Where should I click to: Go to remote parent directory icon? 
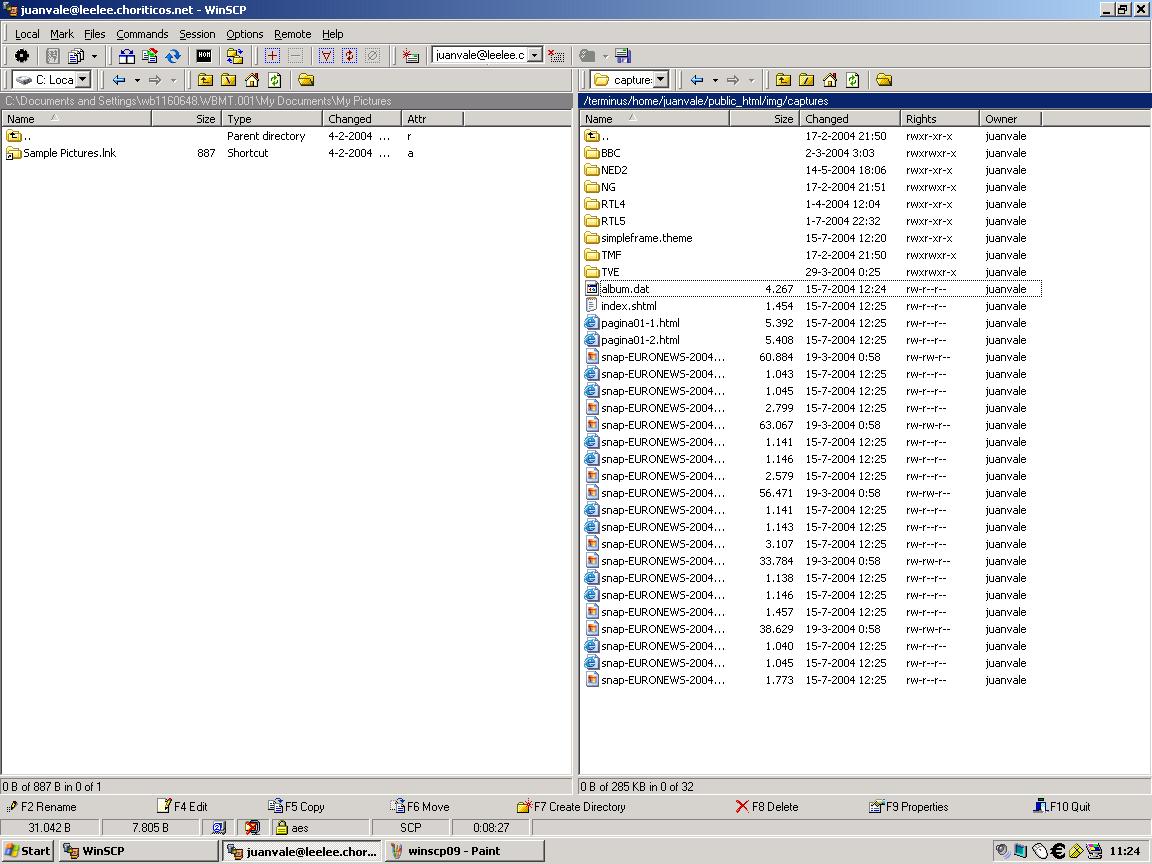click(x=784, y=80)
